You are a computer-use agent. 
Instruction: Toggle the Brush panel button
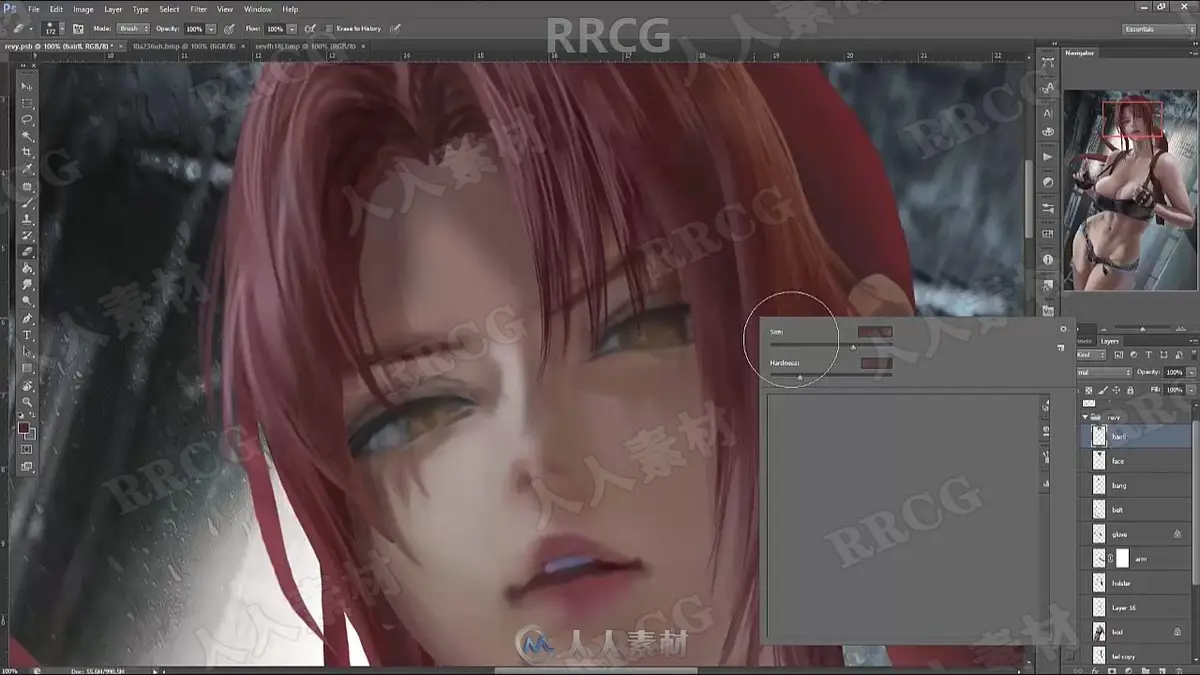coord(78,29)
